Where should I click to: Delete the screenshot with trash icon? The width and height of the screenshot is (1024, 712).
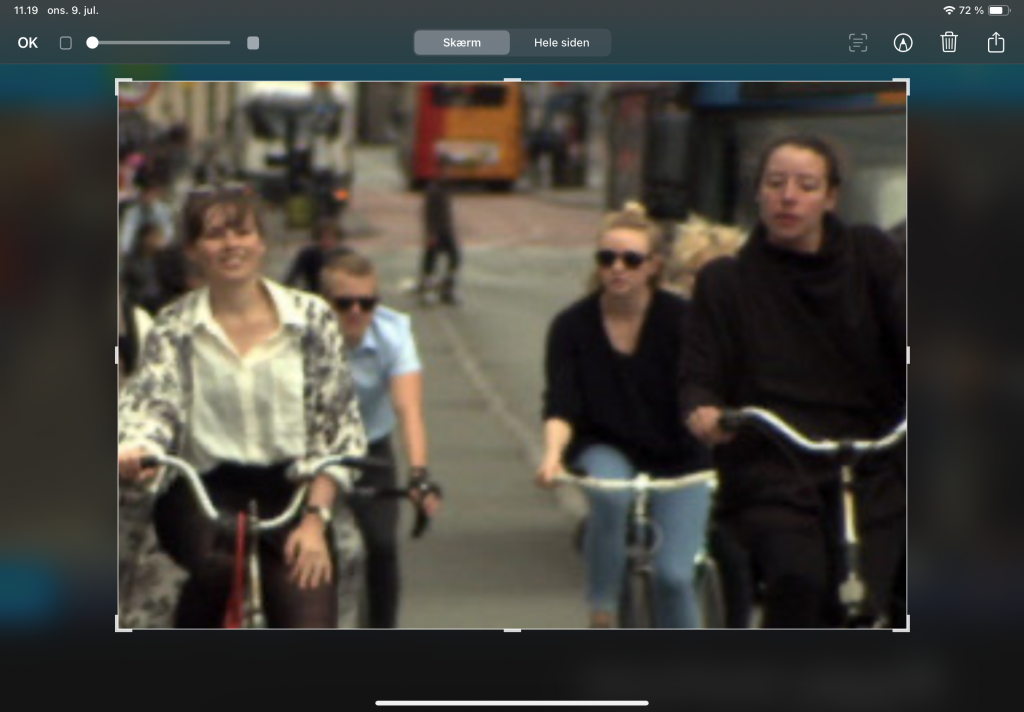[x=949, y=42]
